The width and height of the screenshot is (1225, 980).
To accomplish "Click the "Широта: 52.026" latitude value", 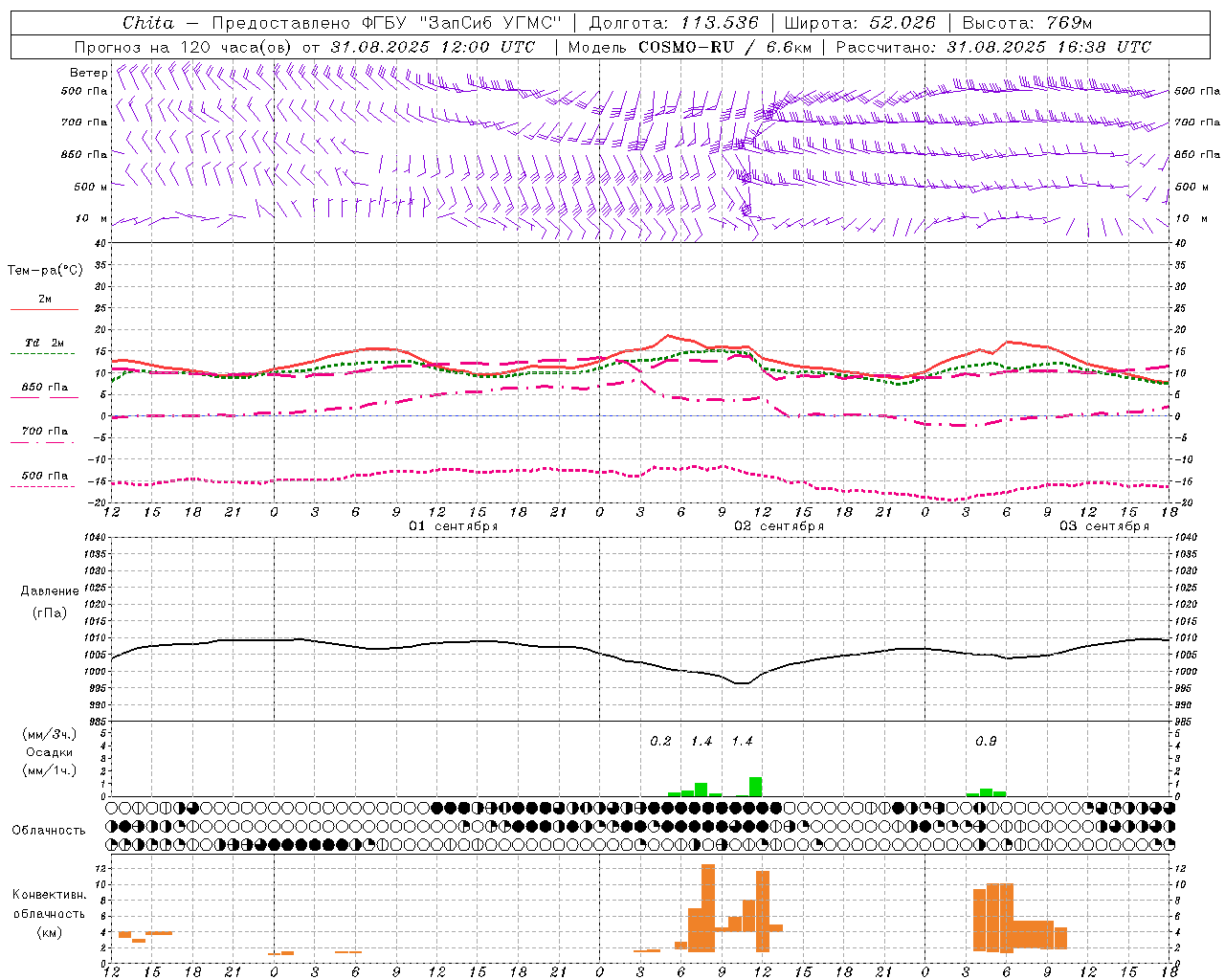I will pyautogui.click(x=860, y=23).
